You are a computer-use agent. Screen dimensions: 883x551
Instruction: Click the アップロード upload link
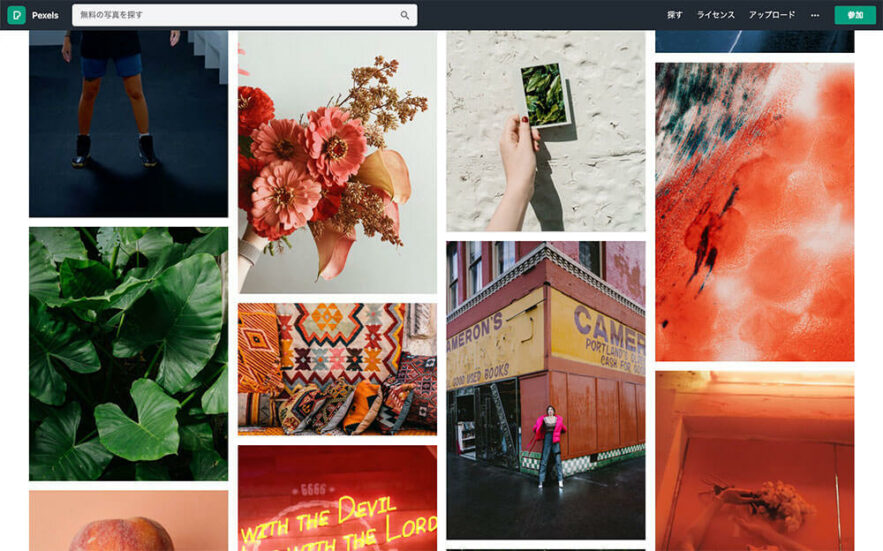(x=771, y=15)
